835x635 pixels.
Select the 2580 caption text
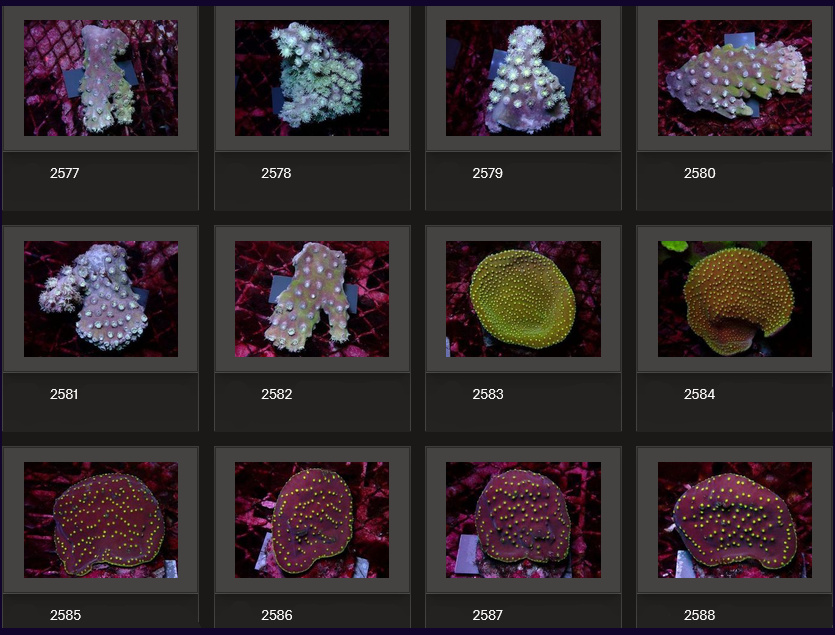click(x=699, y=173)
